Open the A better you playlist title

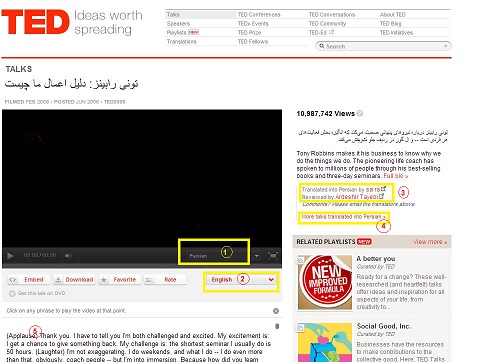[x=376, y=259]
